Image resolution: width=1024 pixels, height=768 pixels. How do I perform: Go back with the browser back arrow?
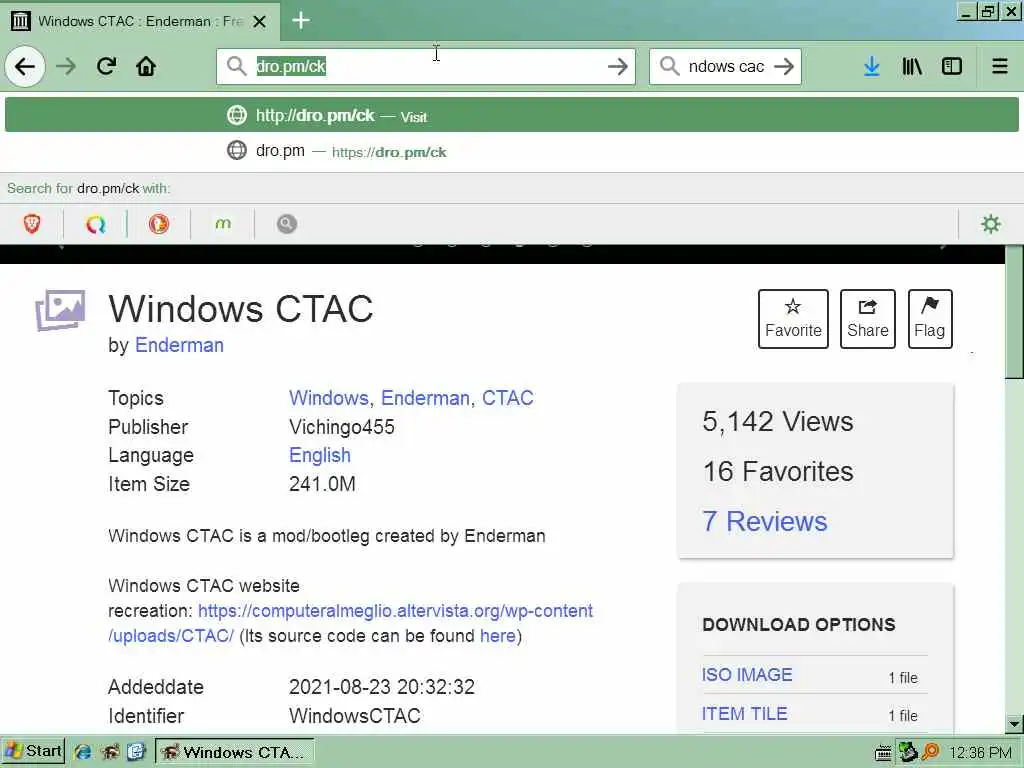[25, 67]
